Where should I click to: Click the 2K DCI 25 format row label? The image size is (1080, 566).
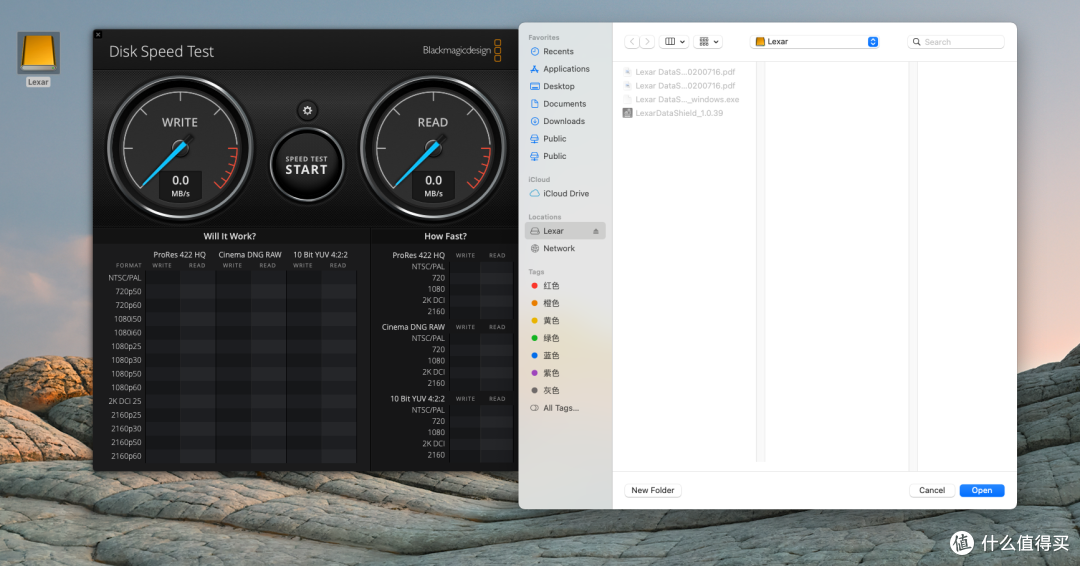coord(125,401)
